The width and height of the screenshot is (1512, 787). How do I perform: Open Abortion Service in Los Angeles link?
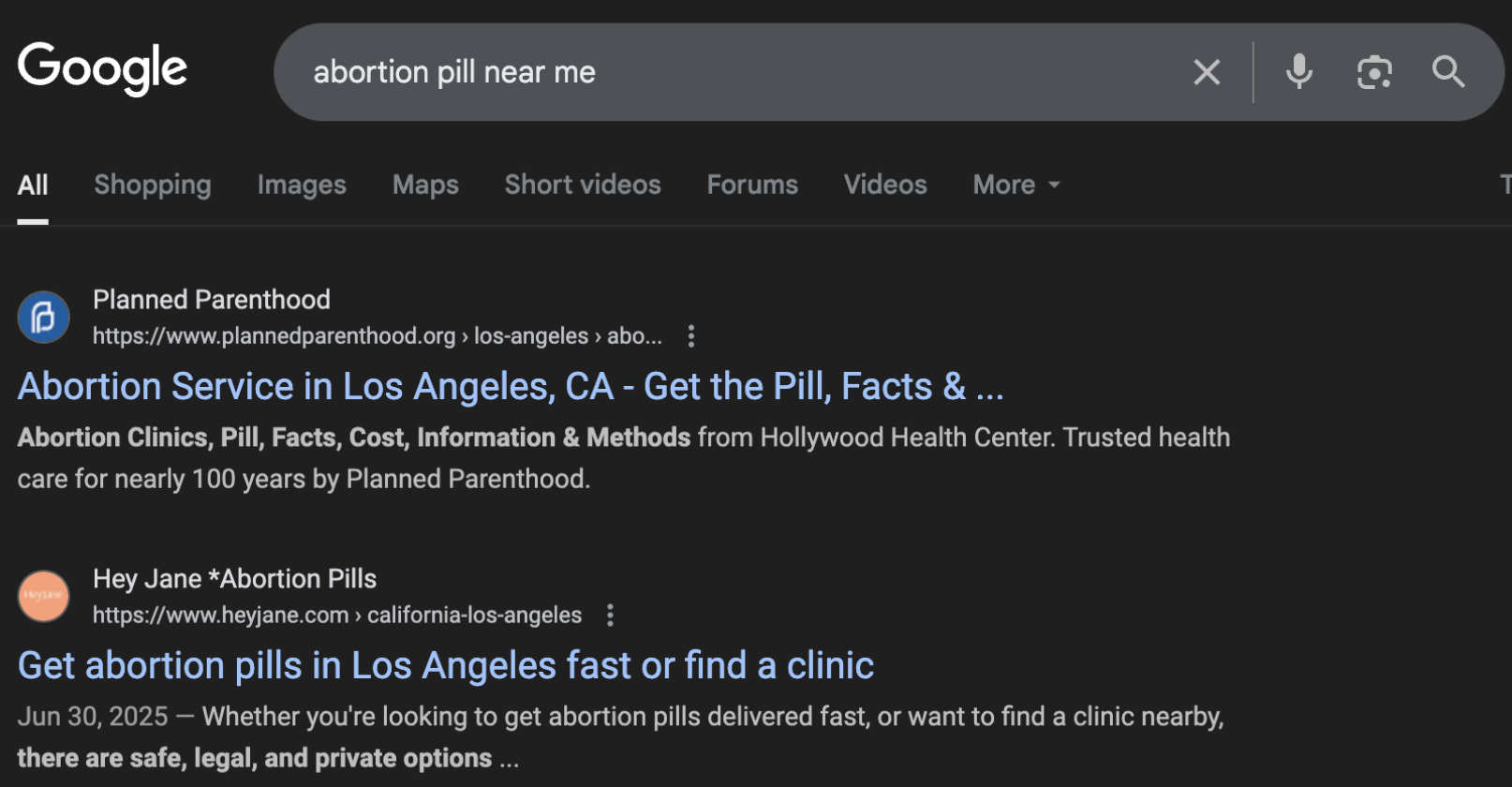pyautogui.click(x=511, y=387)
